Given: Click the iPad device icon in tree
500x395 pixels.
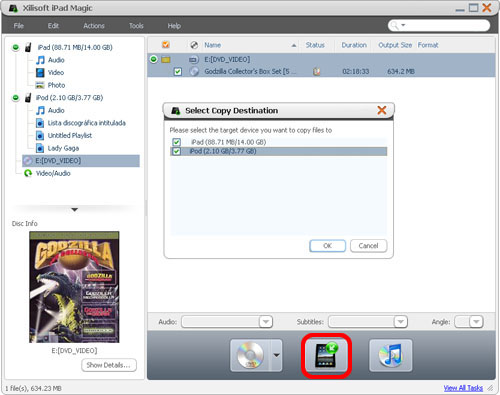Looking at the screenshot, I should pyautogui.click(x=28, y=47).
